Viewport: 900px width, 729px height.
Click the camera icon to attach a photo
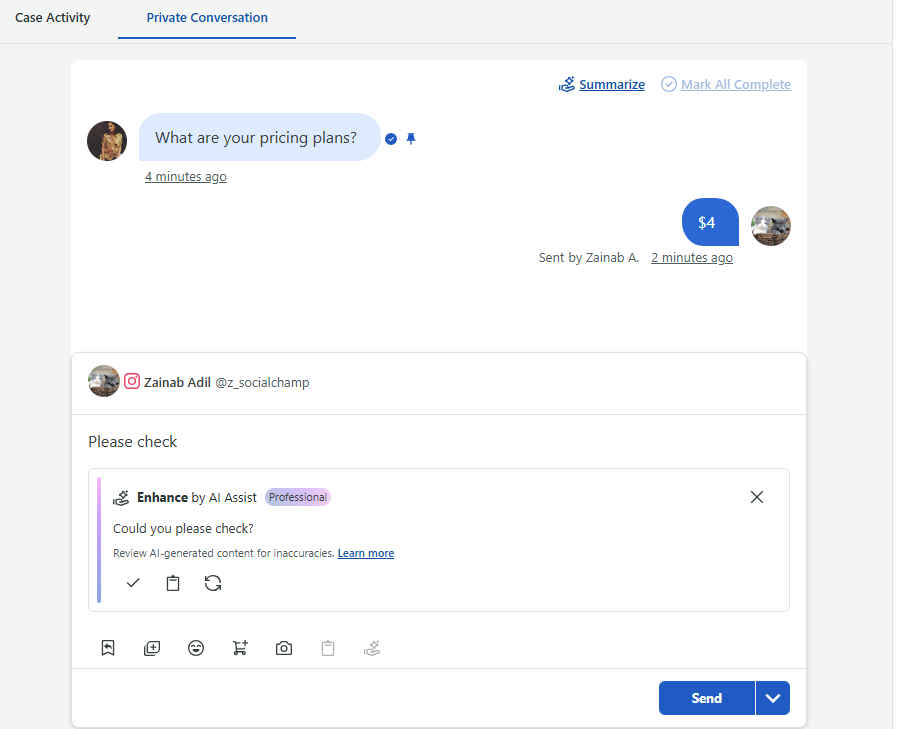pyautogui.click(x=284, y=649)
